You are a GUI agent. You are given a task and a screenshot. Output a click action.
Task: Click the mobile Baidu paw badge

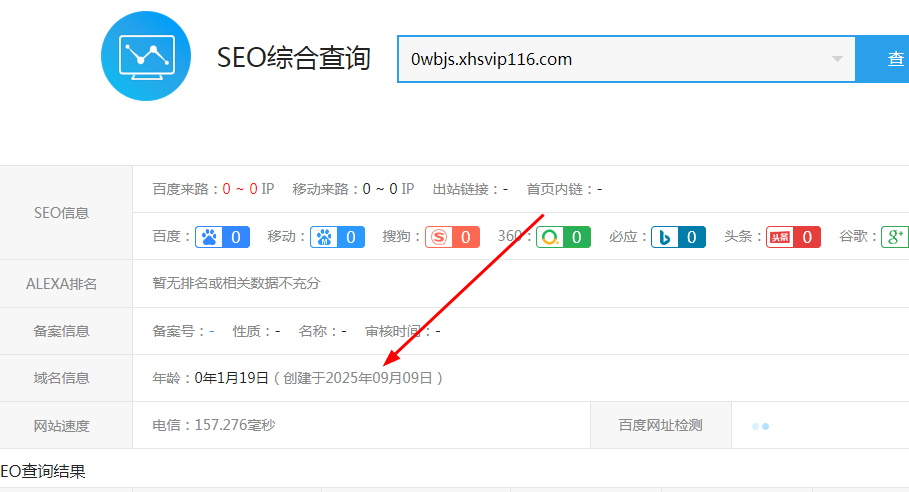click(x=337, y=237)
